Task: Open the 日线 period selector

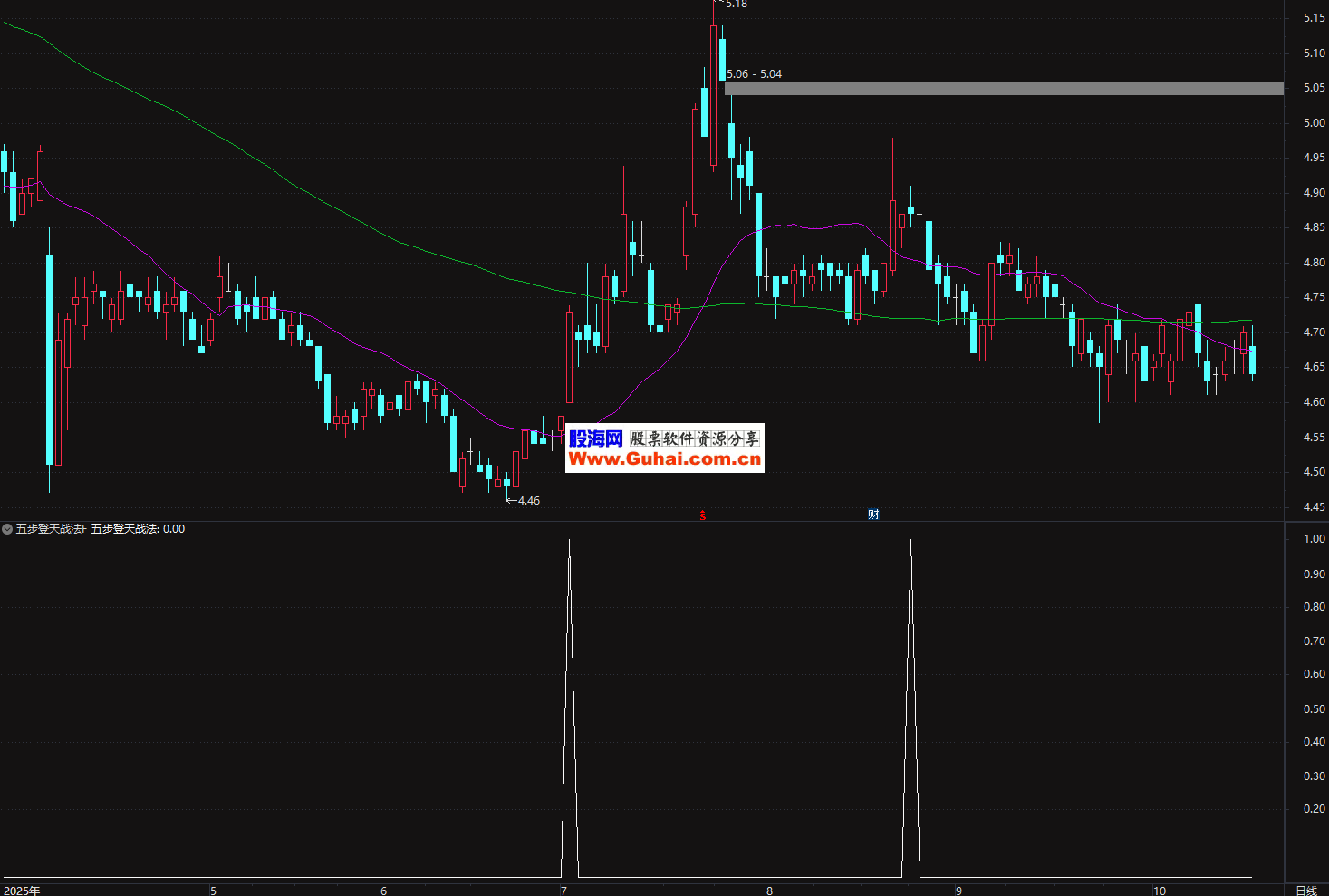Action: 1305,891
